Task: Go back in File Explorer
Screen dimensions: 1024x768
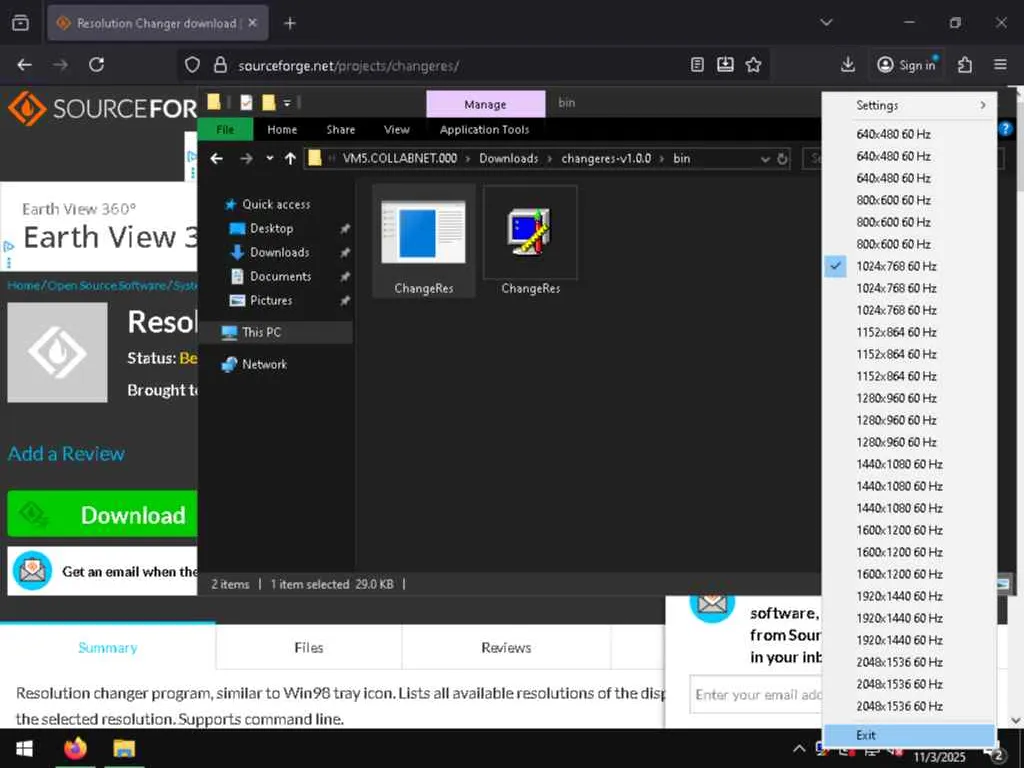Action: 217,159
